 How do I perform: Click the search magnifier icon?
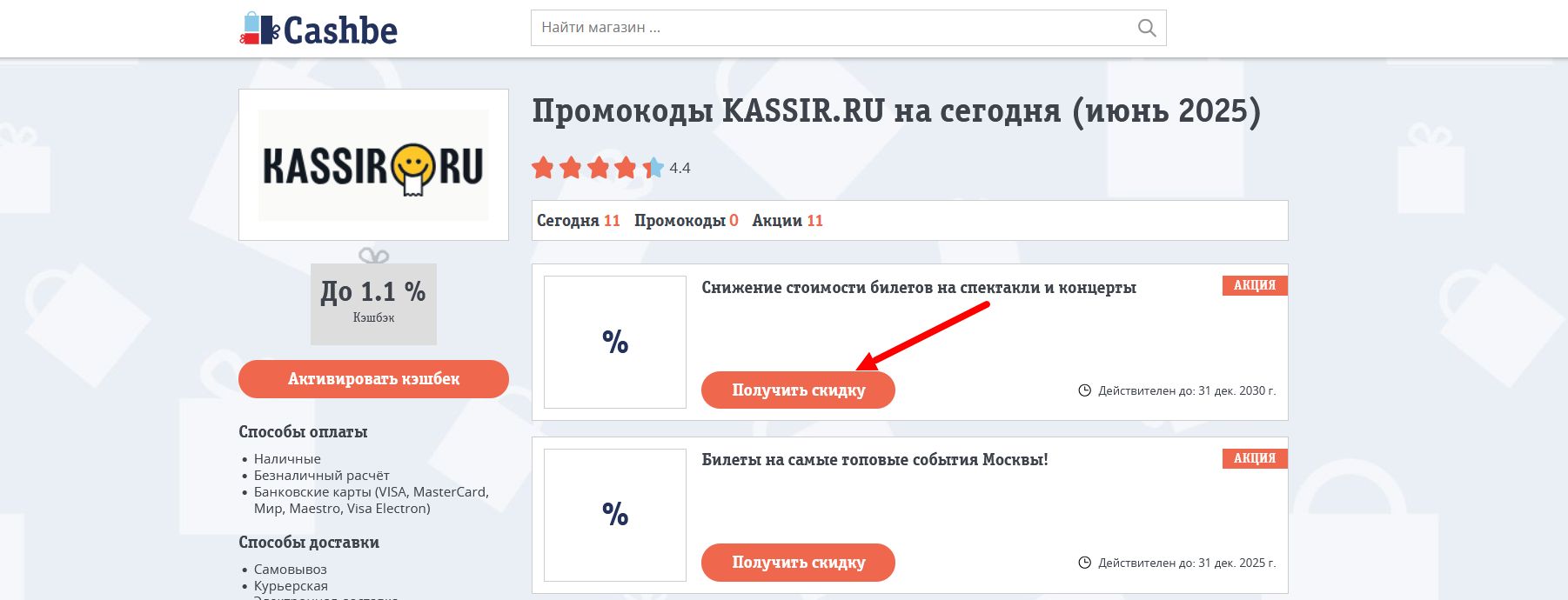click(1147, 28)
